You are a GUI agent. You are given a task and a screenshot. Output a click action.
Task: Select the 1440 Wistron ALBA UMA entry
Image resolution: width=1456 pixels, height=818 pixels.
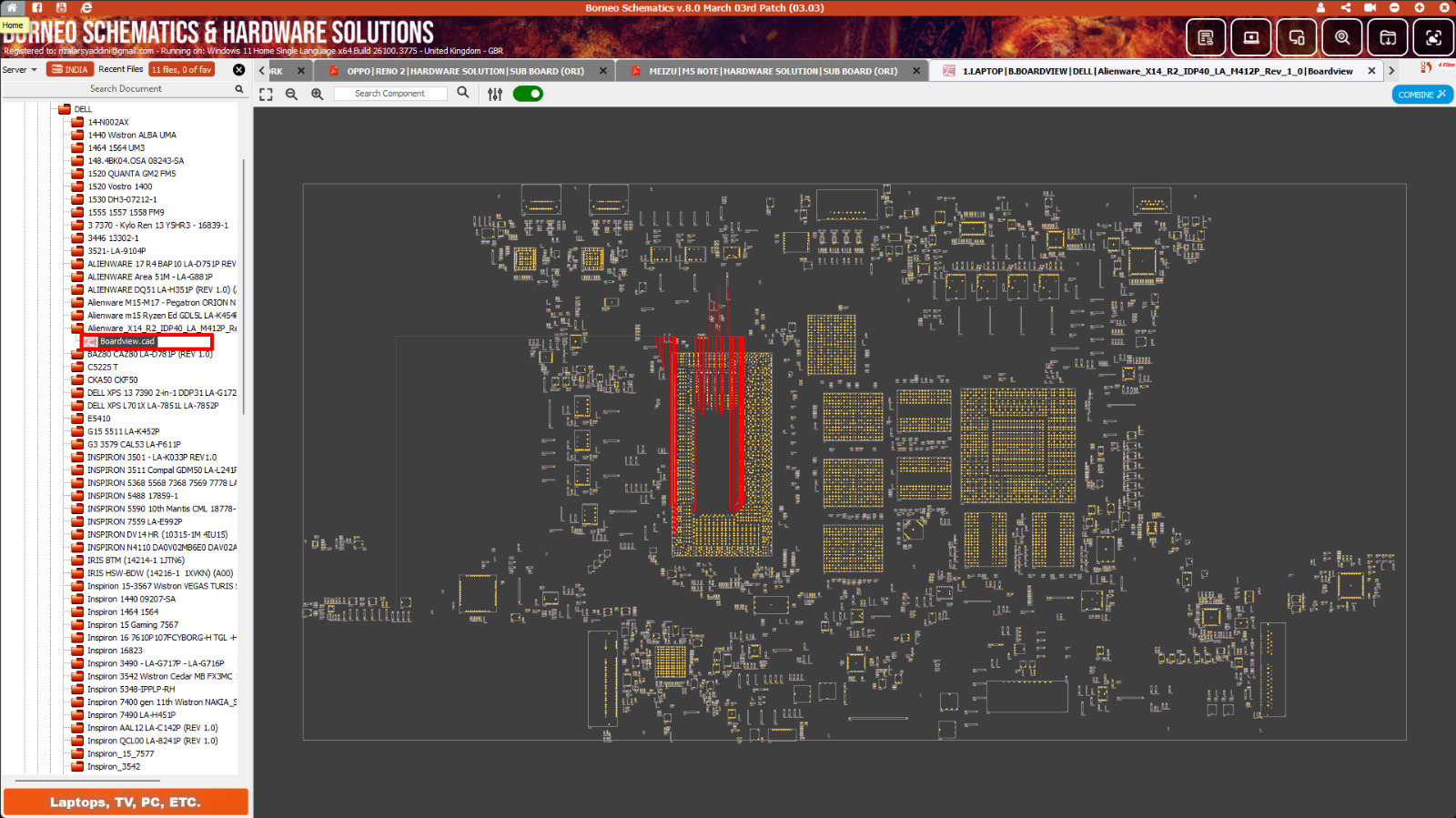pyautogui.click(x=132, y=135)
